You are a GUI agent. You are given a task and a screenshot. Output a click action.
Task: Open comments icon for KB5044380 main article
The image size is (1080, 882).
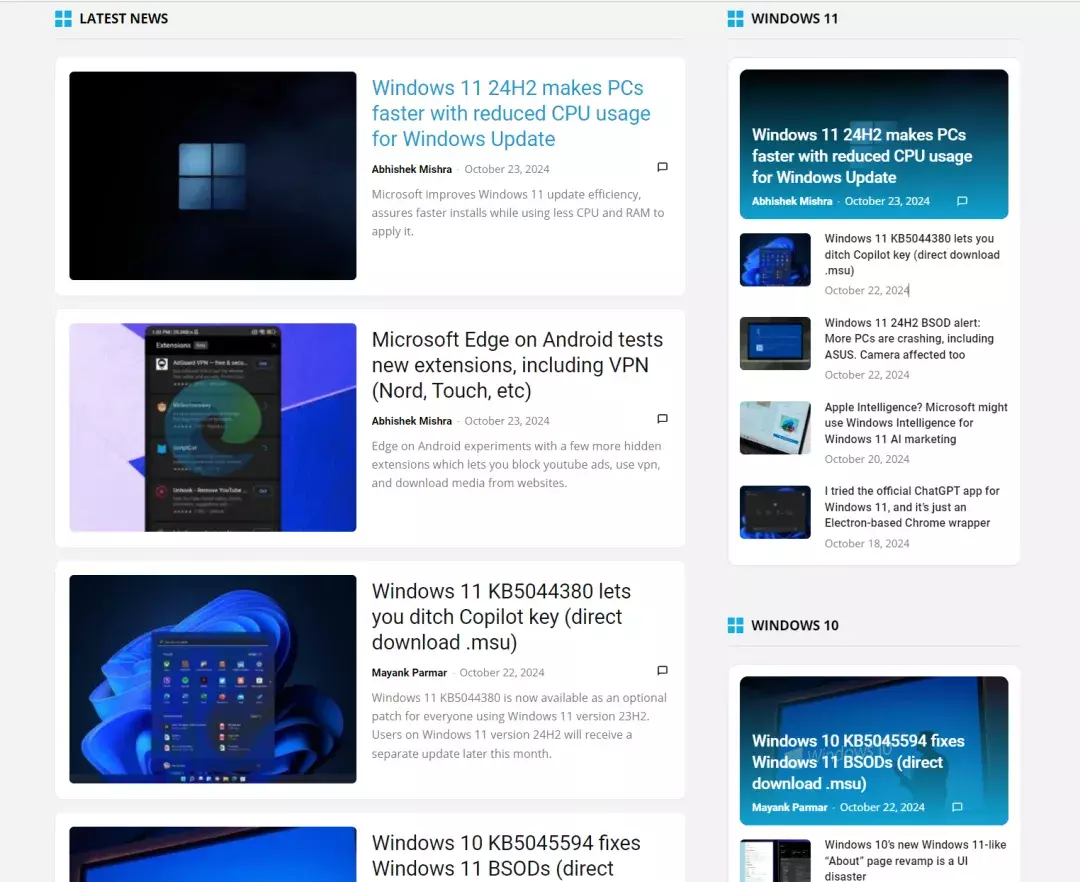click(662, 671)
